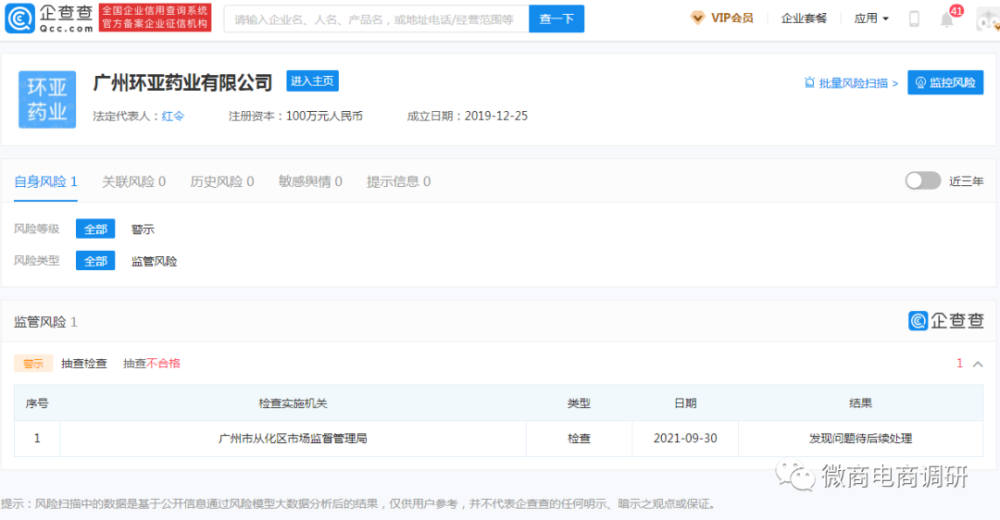Click the 批量风险扫描 link
1000x520 pixels.
tap(851, 83)
